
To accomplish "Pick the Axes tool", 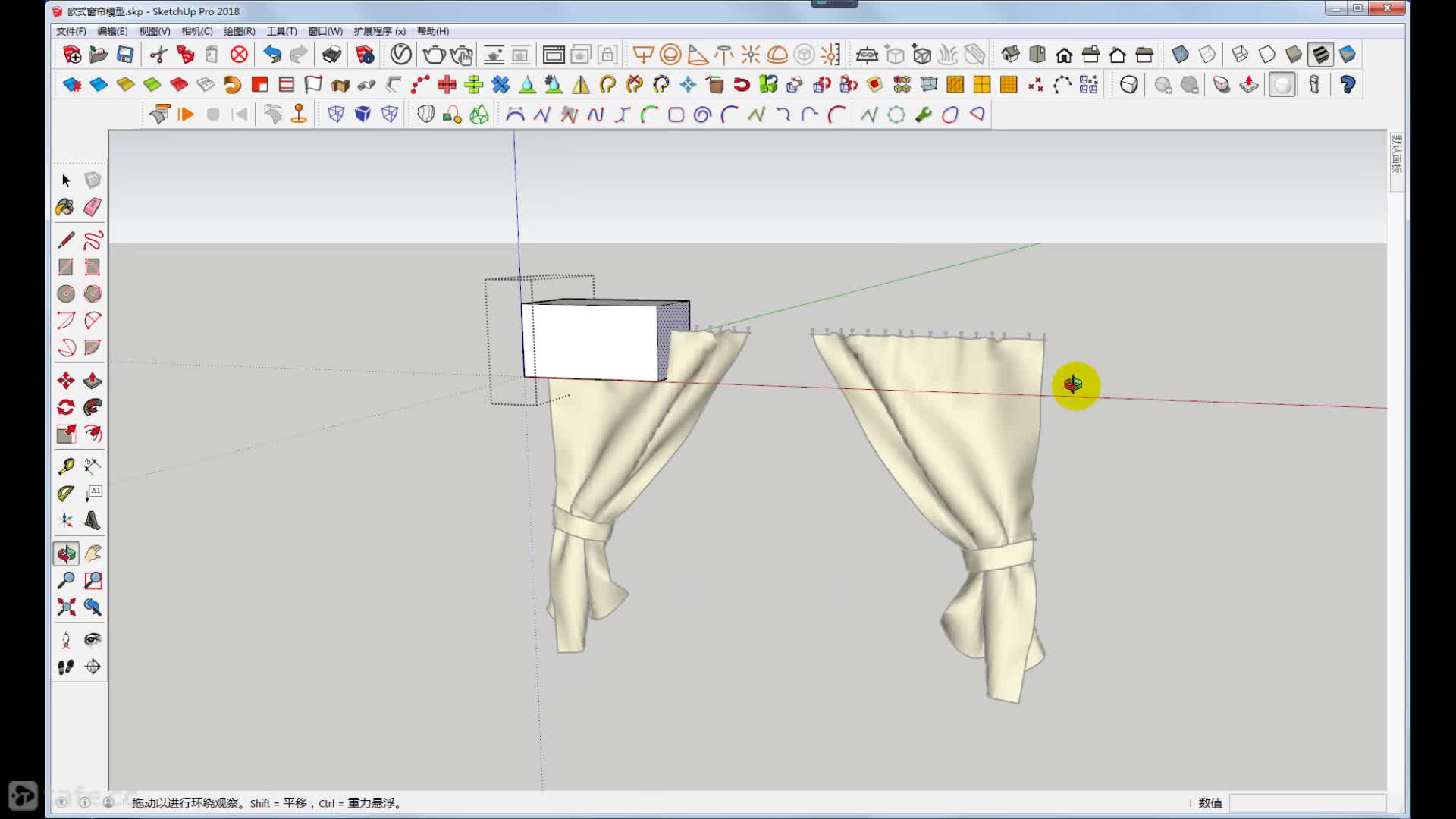I will (x=66, y=520).
